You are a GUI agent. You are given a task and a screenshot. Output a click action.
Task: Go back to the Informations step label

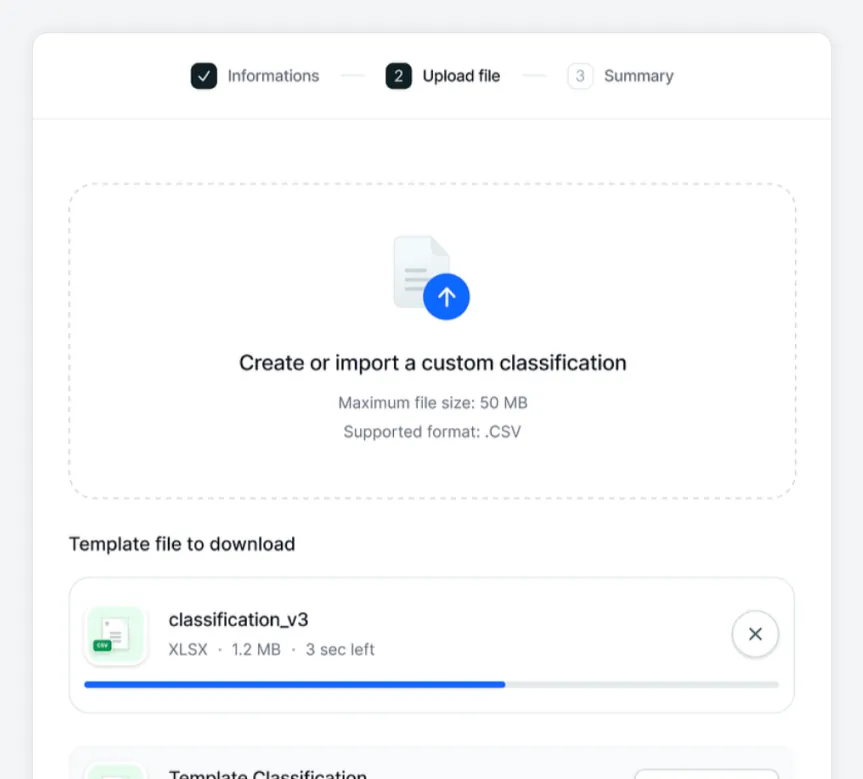point(273,76)
